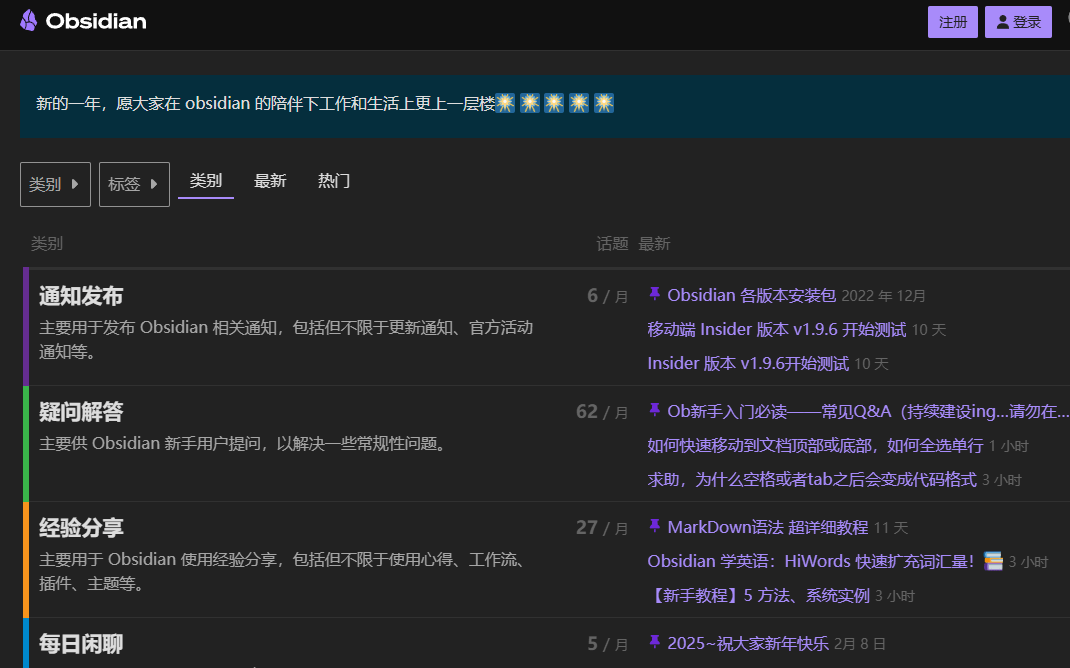Viewport: 1070px width, 668px height.
Task: Click the user icon in 登录 button
Action: pyautogui.click(x=1002, y=23)
